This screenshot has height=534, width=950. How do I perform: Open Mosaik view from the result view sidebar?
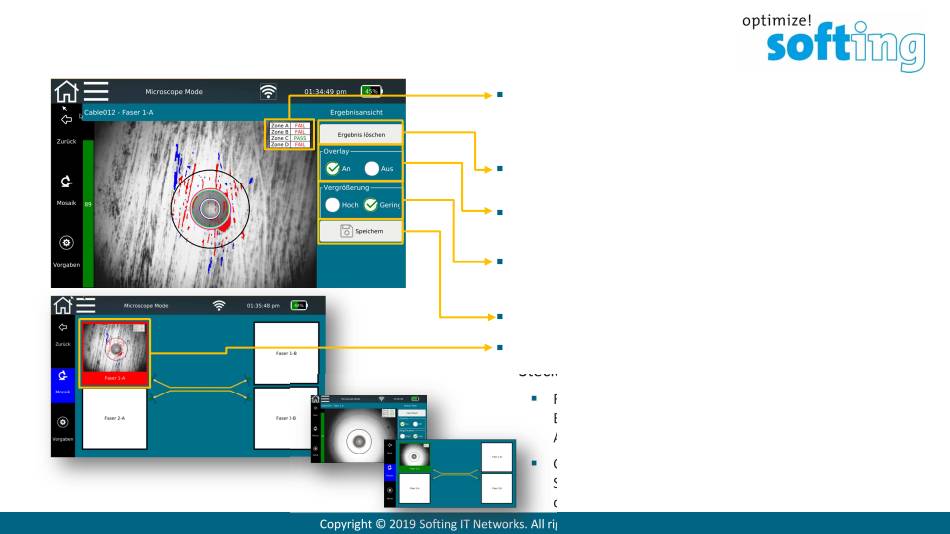pyautogui.click(x=66, y=182)
